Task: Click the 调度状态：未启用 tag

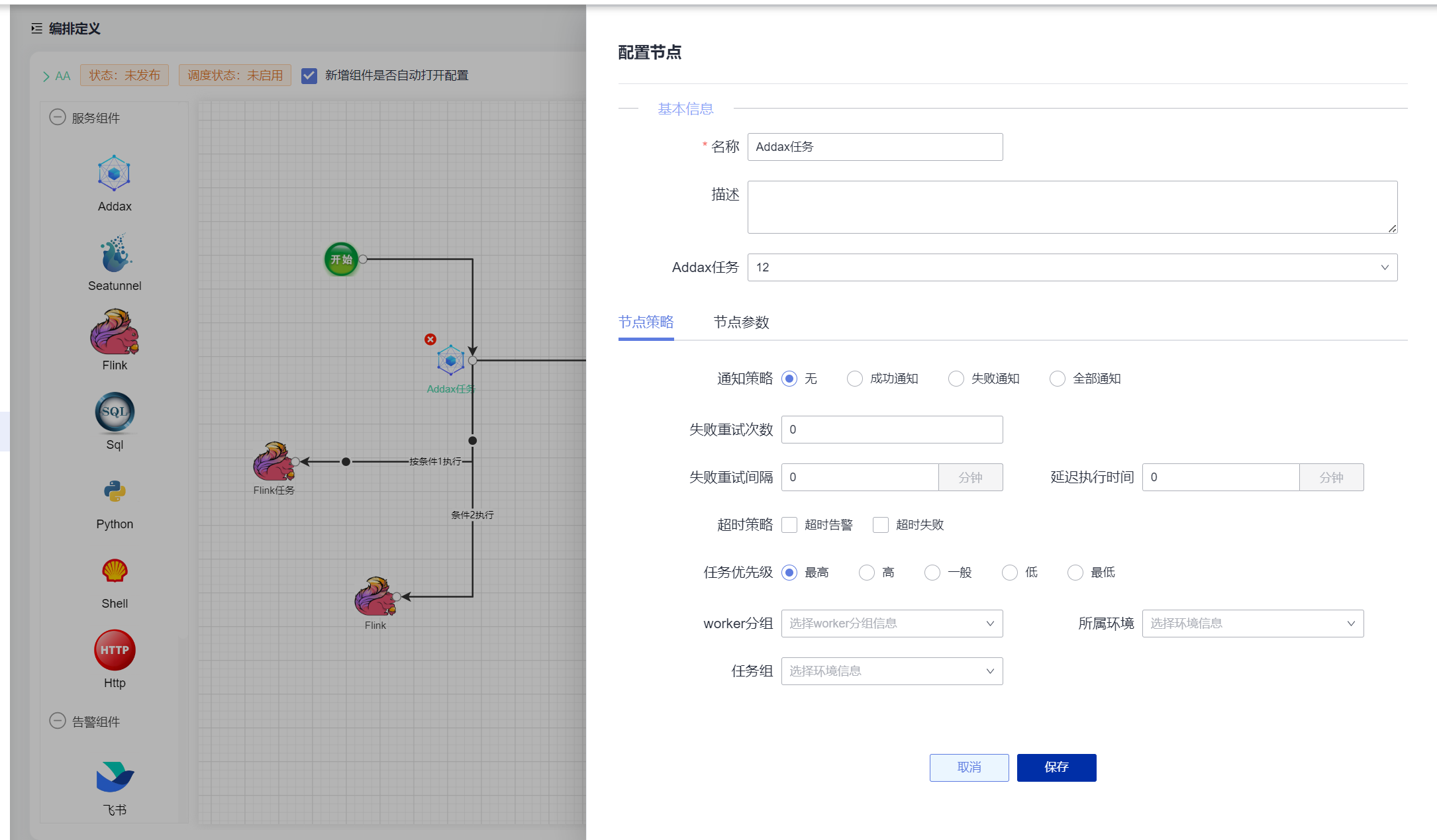Action: pos(235,75)
